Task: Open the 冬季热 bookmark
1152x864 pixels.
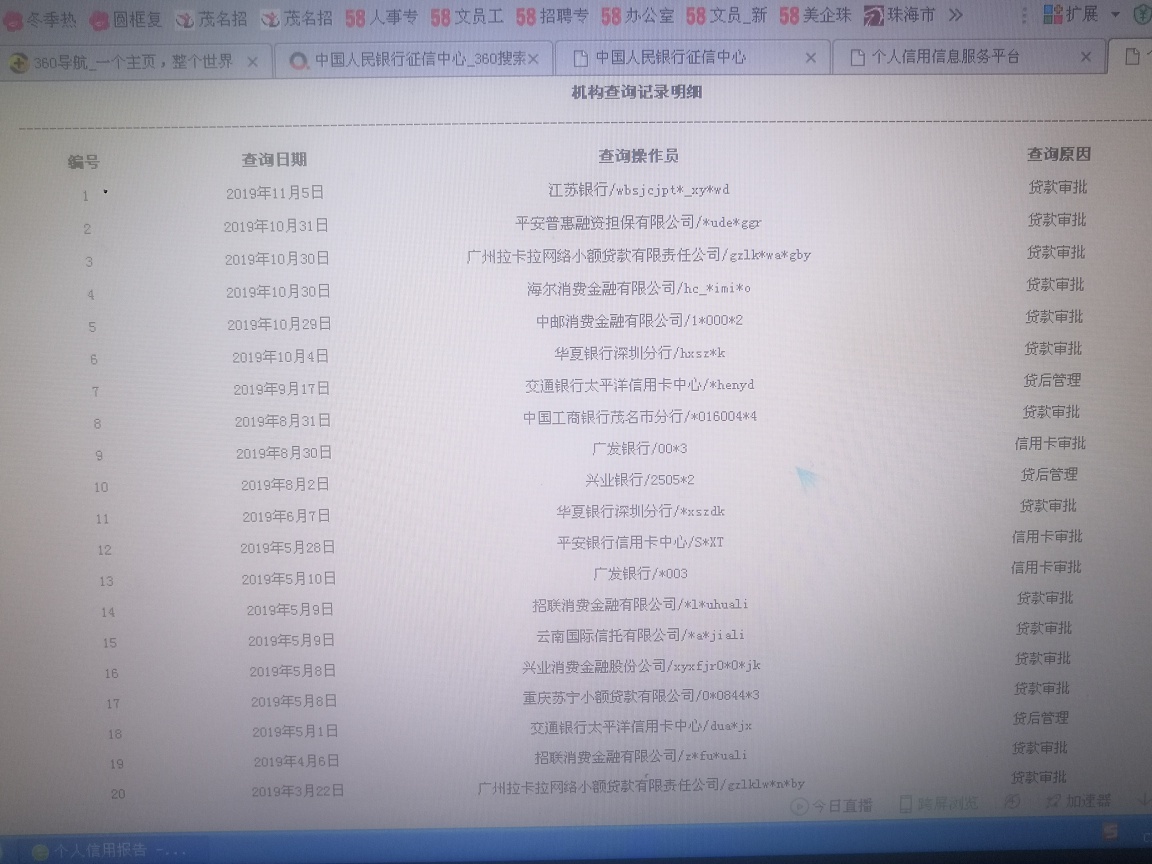Action: pos(40,19)
